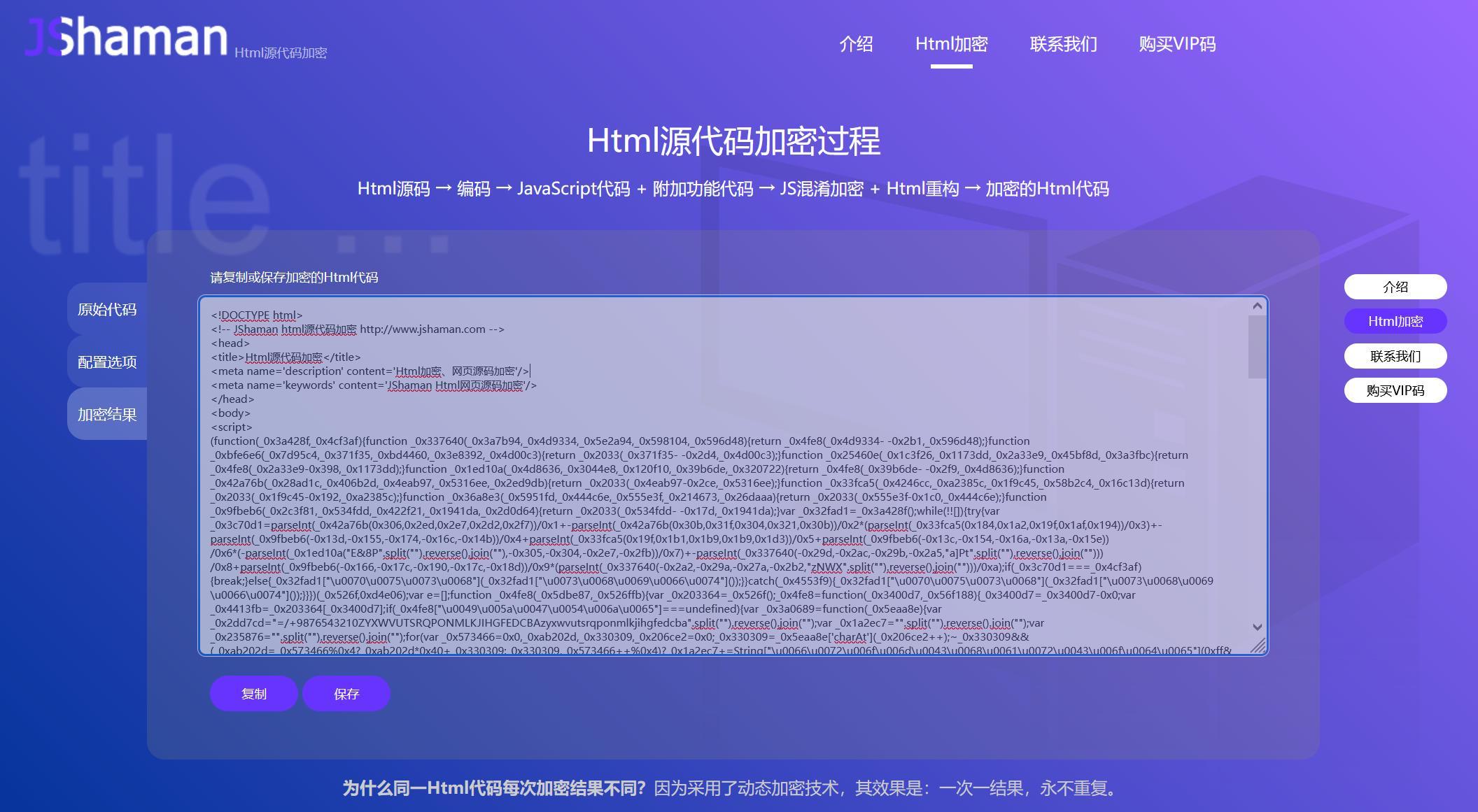This screenshot has width=1478, height=812.
Task: Click the 复制 button
Action: pyautogui.click(x=254, y=694)
